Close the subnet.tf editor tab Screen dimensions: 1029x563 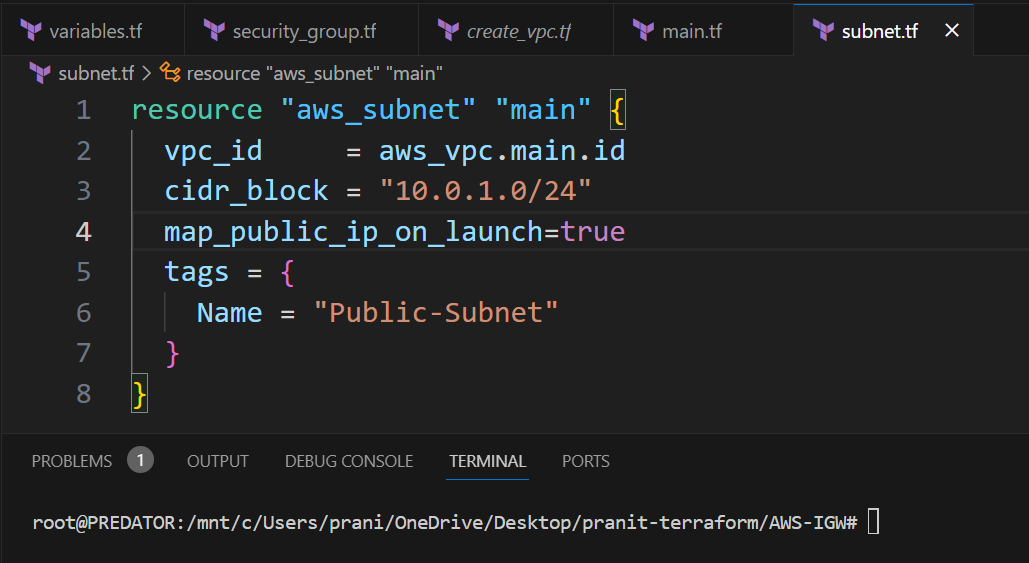(952, 31)
